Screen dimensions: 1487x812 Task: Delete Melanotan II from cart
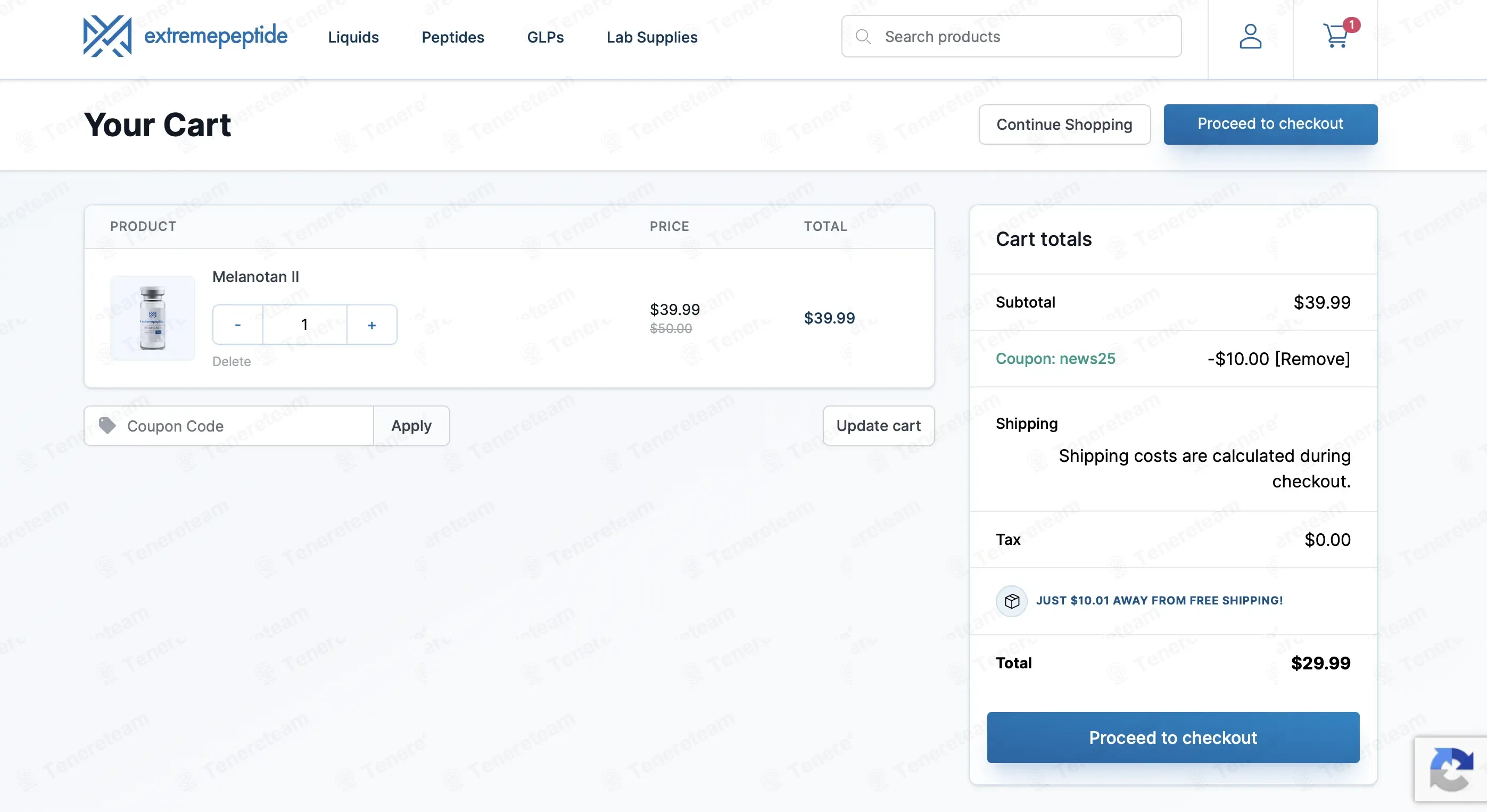point(232,361)
